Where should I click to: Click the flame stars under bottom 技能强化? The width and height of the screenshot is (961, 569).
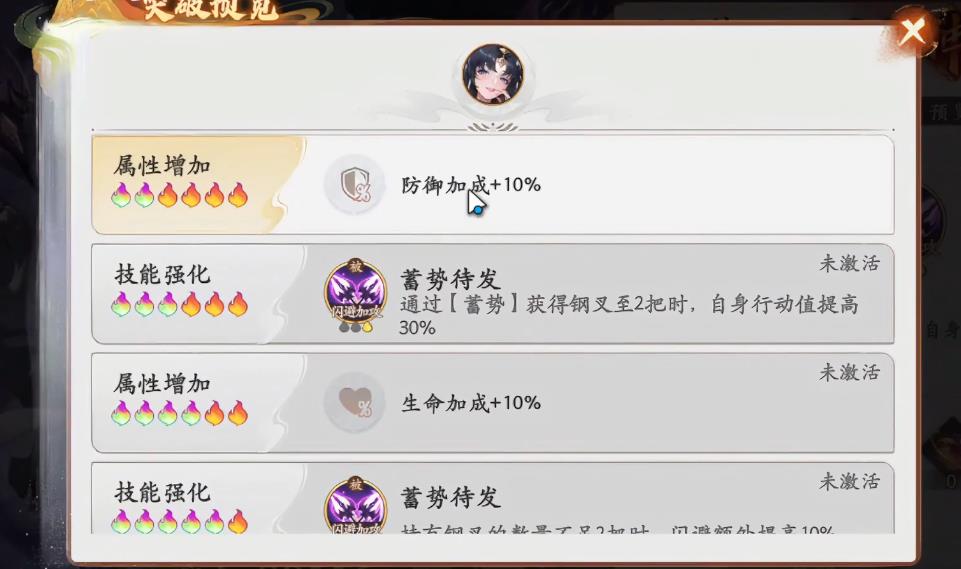[x=180, y=521]
